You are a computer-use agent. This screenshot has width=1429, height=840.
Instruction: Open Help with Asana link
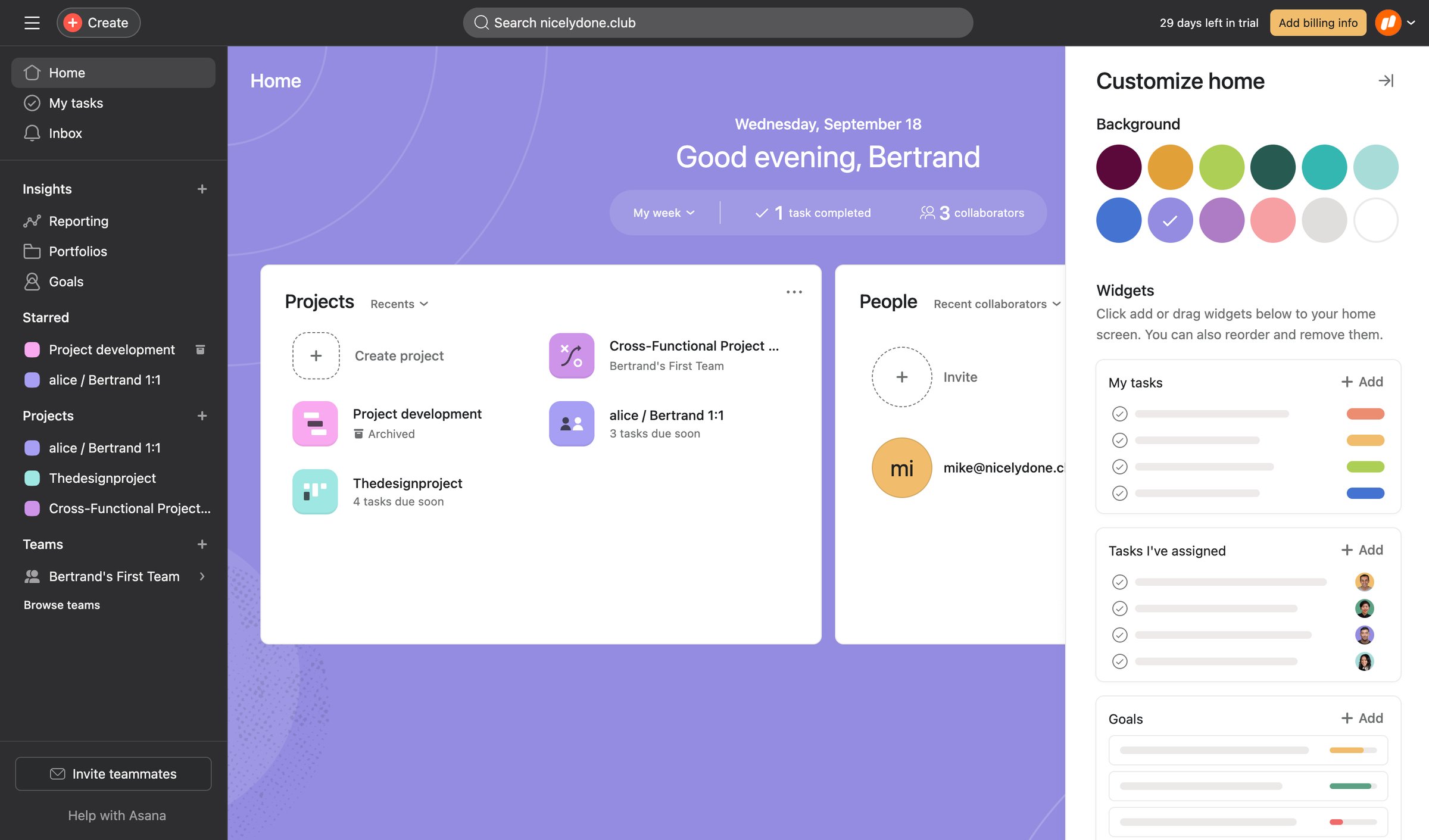point(117,815)
